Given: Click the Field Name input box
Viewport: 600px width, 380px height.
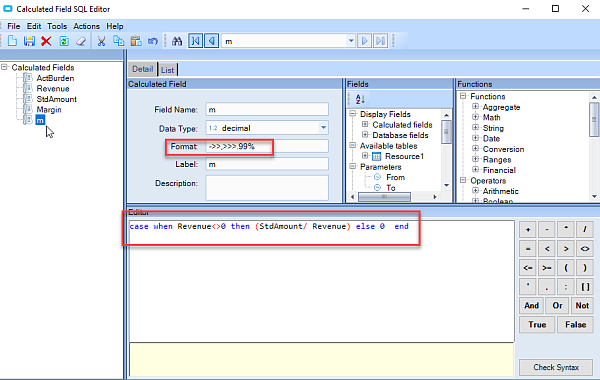Looking at the screenshot, I should click(x=267, y=109).
